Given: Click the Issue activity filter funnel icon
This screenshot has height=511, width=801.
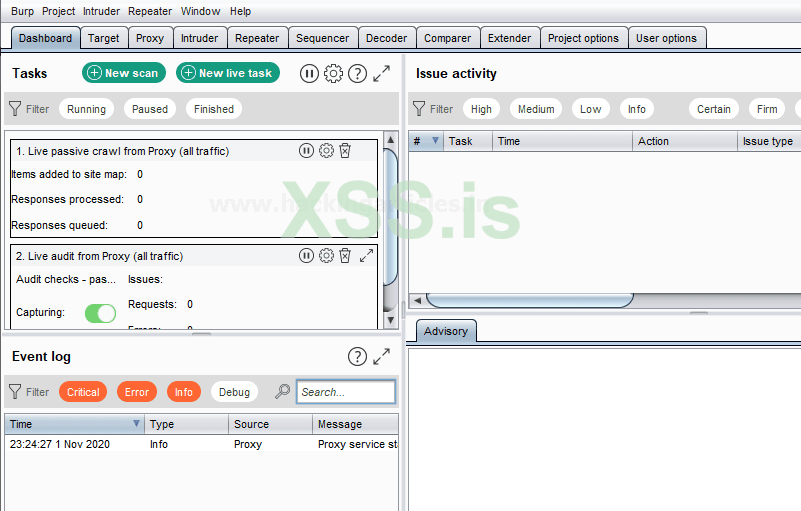Looking at the screenshot, I should 419,108.
